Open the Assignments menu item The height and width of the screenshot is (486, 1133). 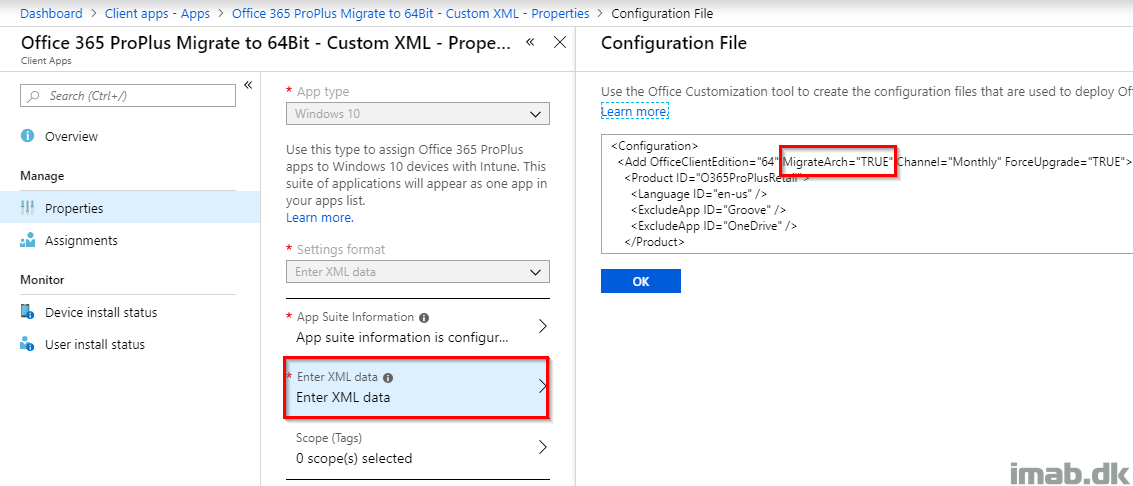point(81,240)
